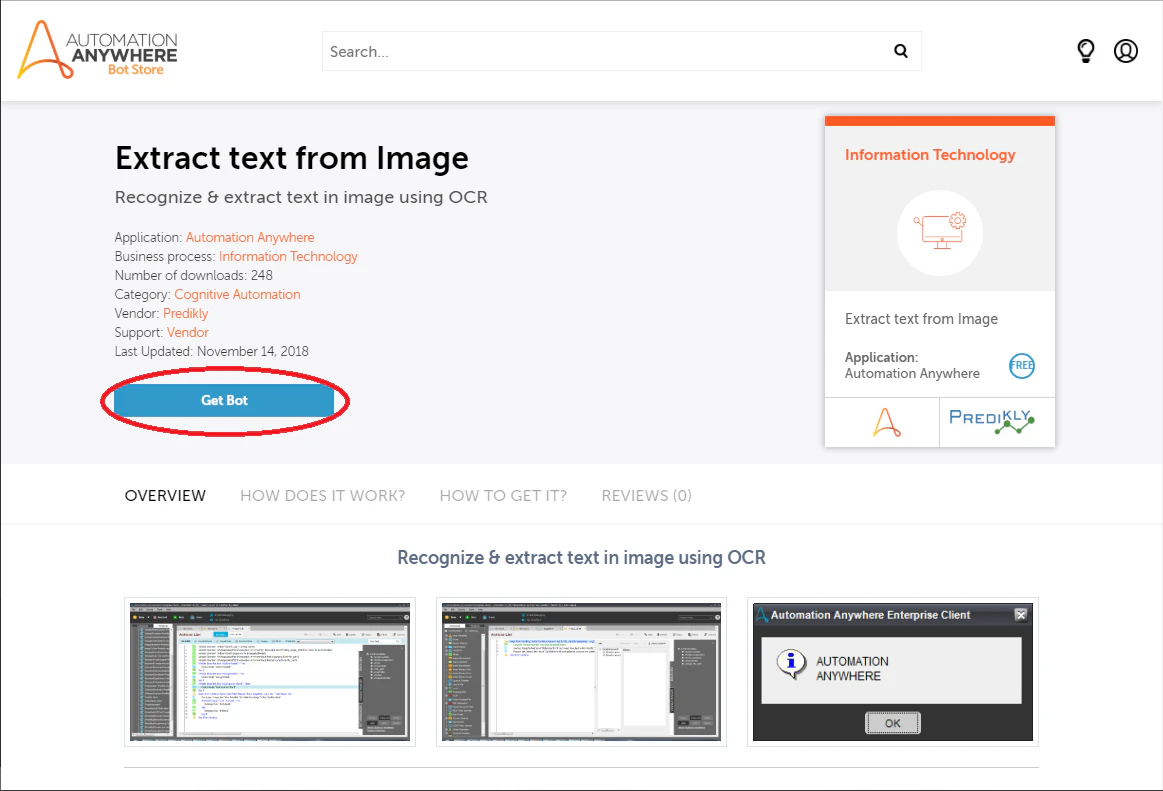Click the Automation Anywhere Bot Store logo
Viewport: 1163px width, 791px height.
pyautogui.click(x=97, y=50)
